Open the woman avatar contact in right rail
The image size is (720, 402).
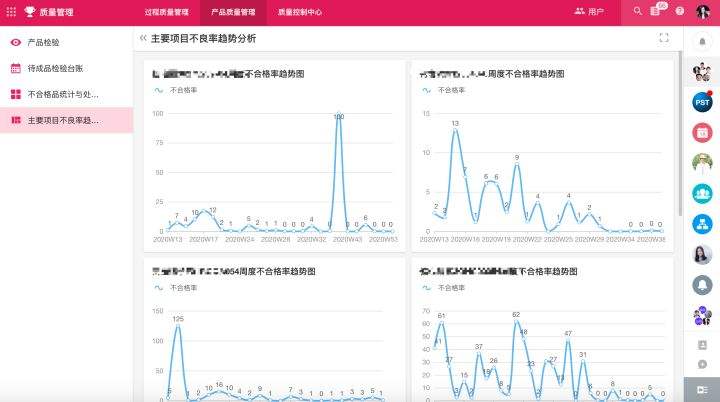coord(702,255)
